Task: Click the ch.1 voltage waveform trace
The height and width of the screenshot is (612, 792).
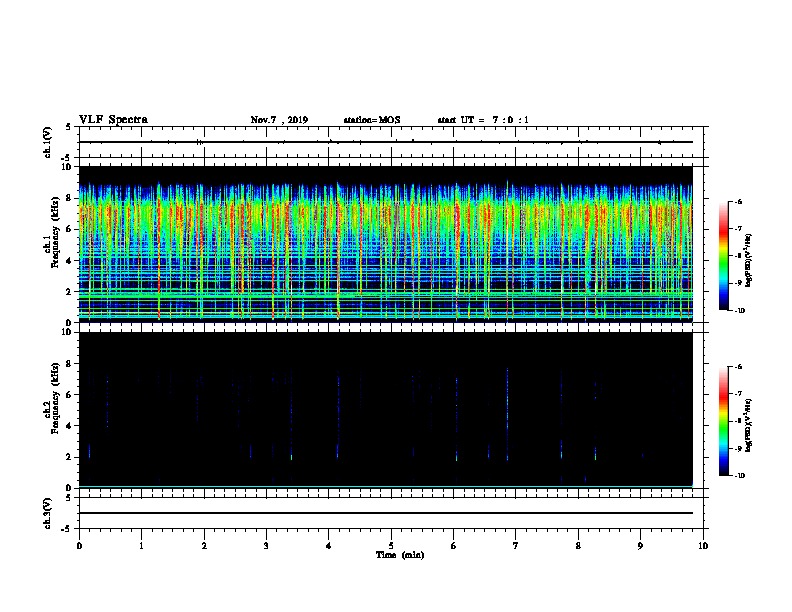Action: [x=386, y=142]
